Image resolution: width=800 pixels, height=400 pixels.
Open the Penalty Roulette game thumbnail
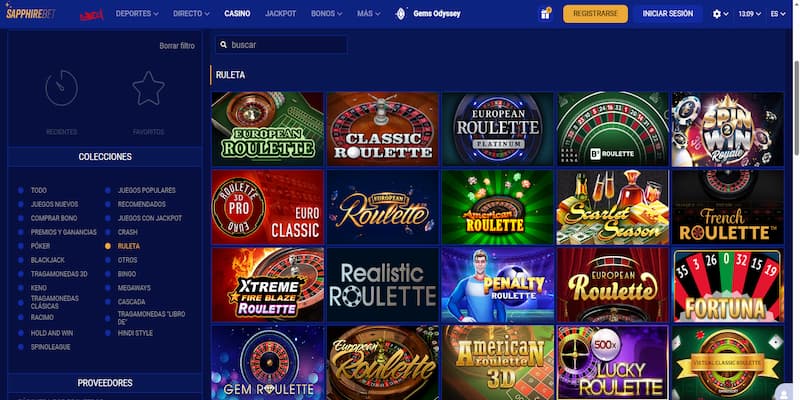click(x=498, y=285)
